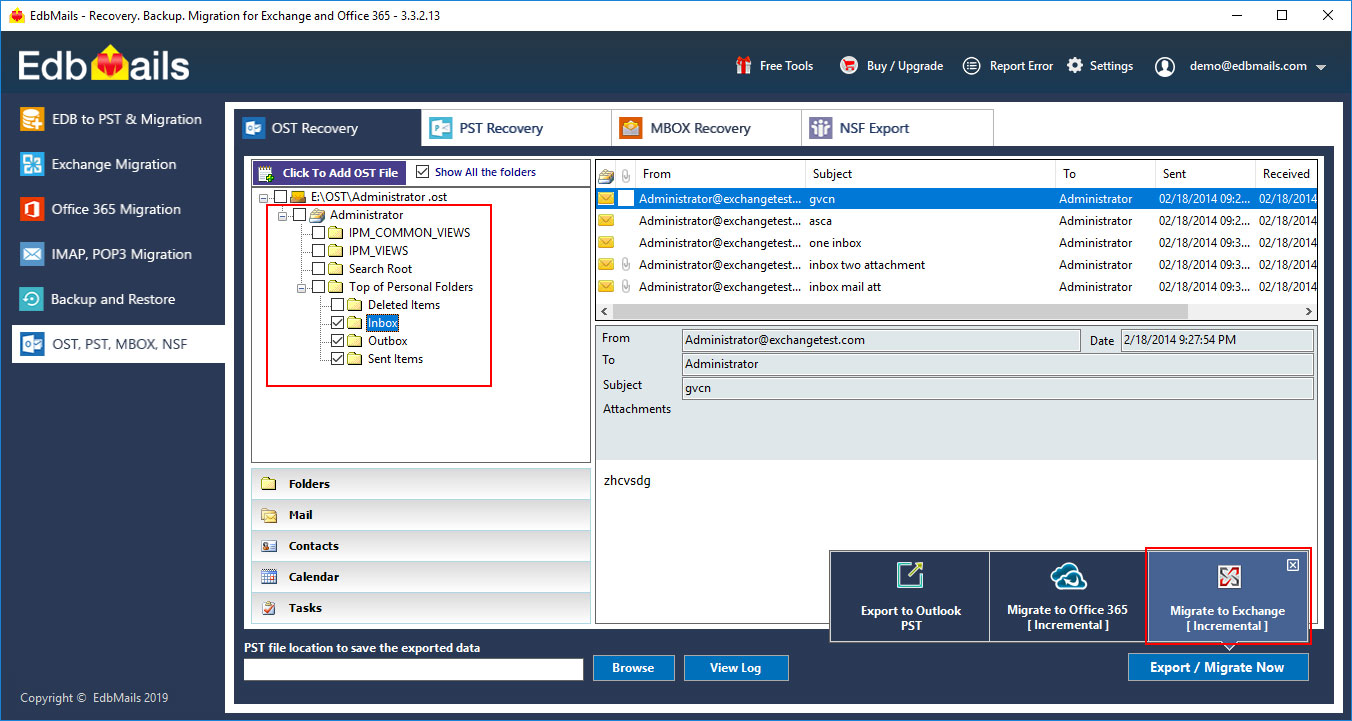Screen dimensions: 1352x721
Task: Check the Administrator mailbox checkbox
Action: point(299,215)
